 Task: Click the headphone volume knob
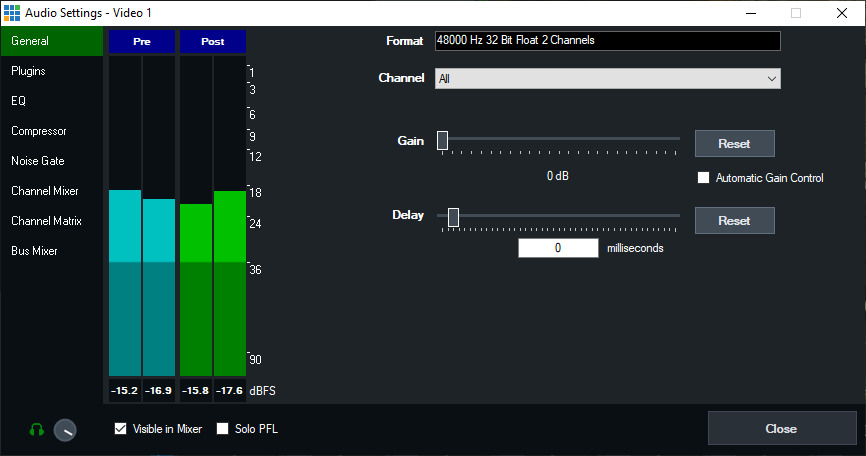65,429
